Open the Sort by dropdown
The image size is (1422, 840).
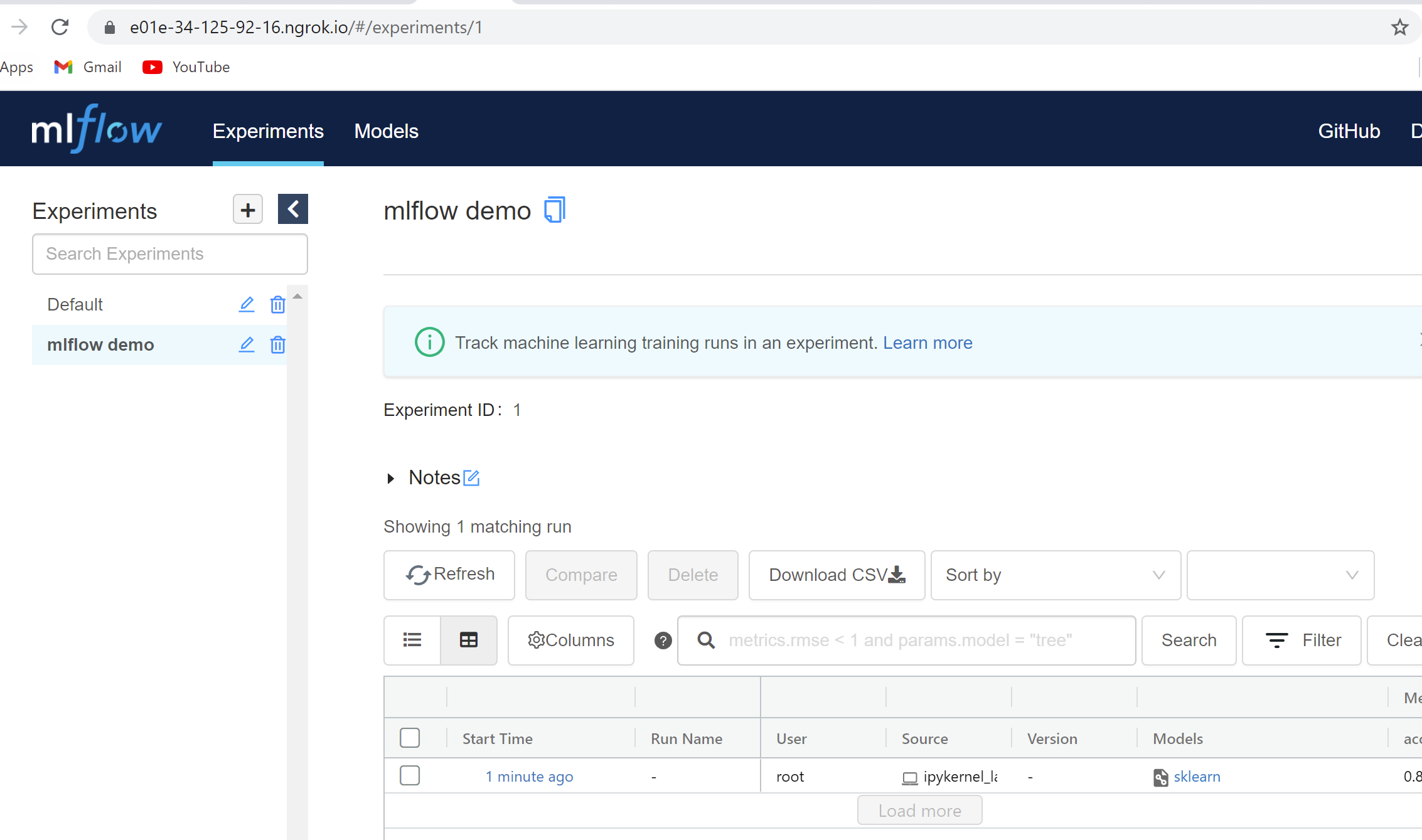pyautogui.click(x=1056, y=575)
